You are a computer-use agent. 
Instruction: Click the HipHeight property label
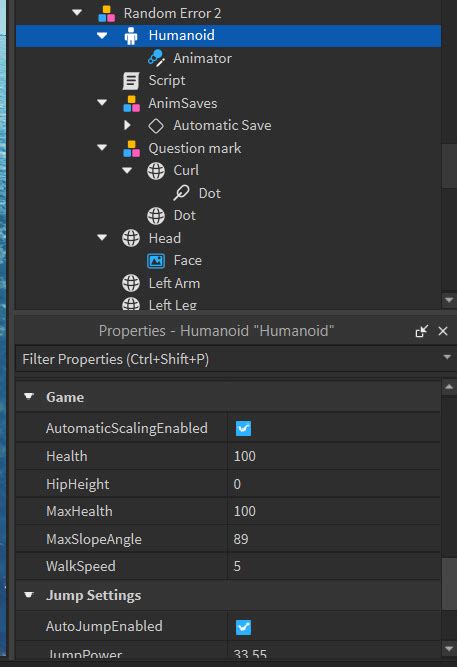click(x=78, y=485)
